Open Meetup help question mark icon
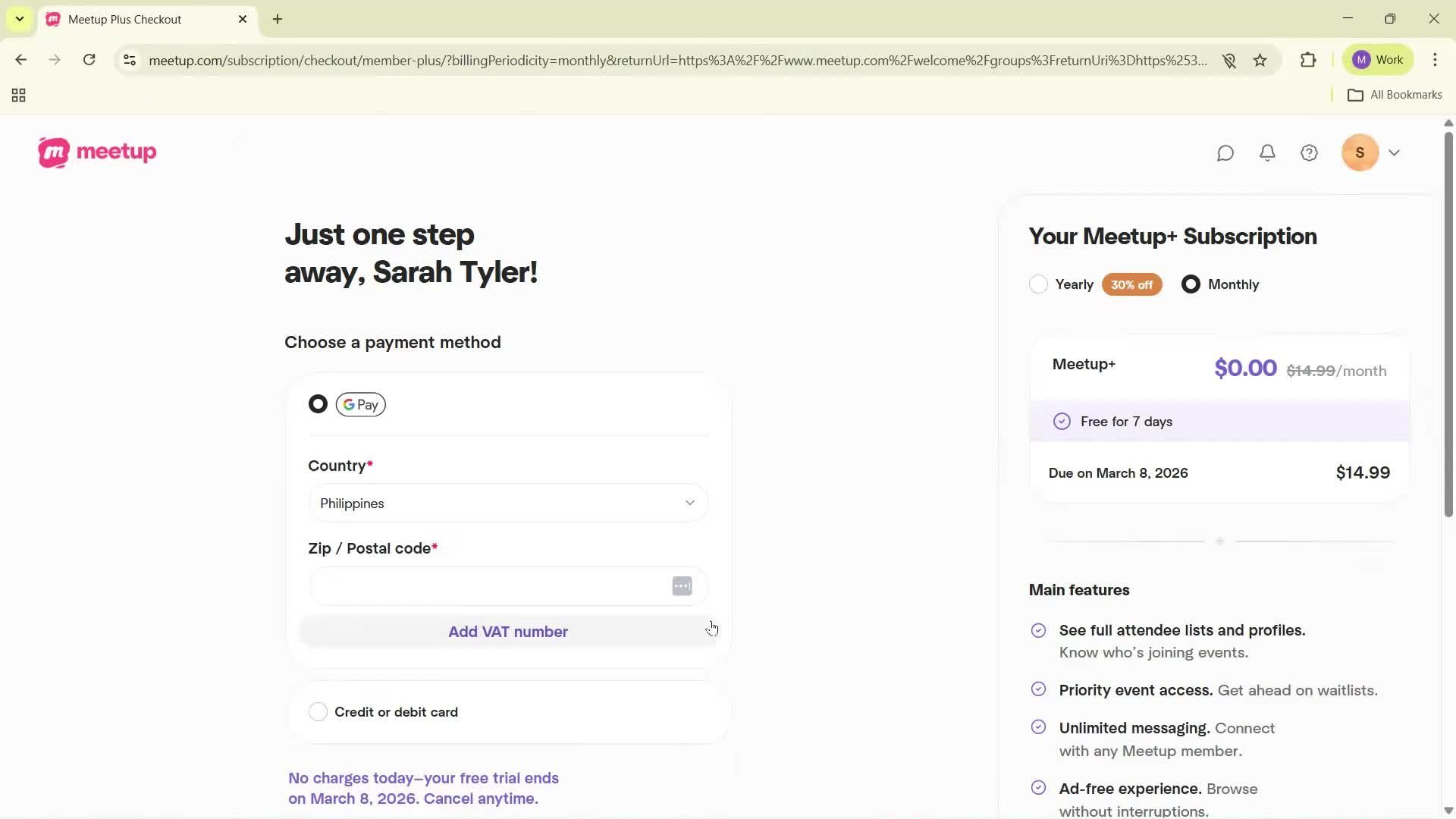 [1310, 152]
